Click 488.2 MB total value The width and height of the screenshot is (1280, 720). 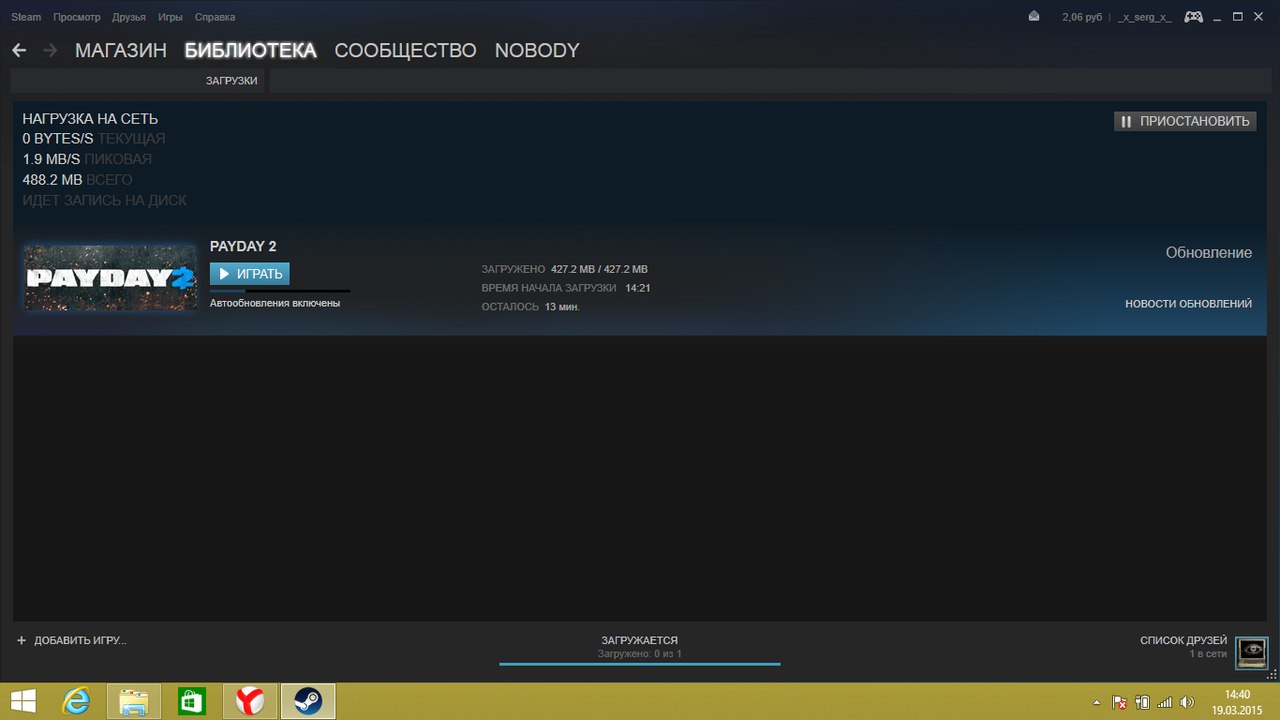pyautogui.click(x=52, y=180)
